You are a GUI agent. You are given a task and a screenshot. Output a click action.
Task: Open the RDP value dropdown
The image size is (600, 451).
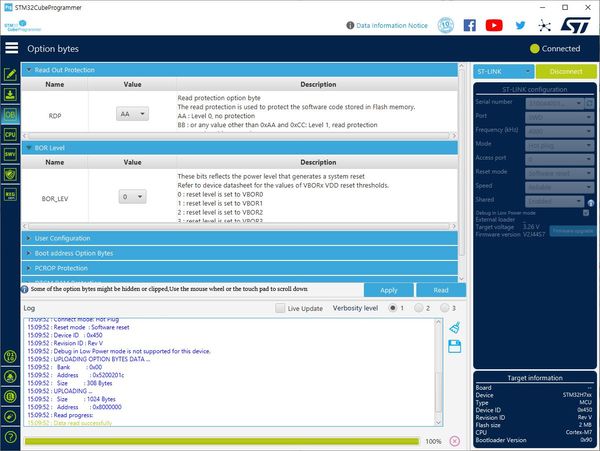[x=132, y=114]
